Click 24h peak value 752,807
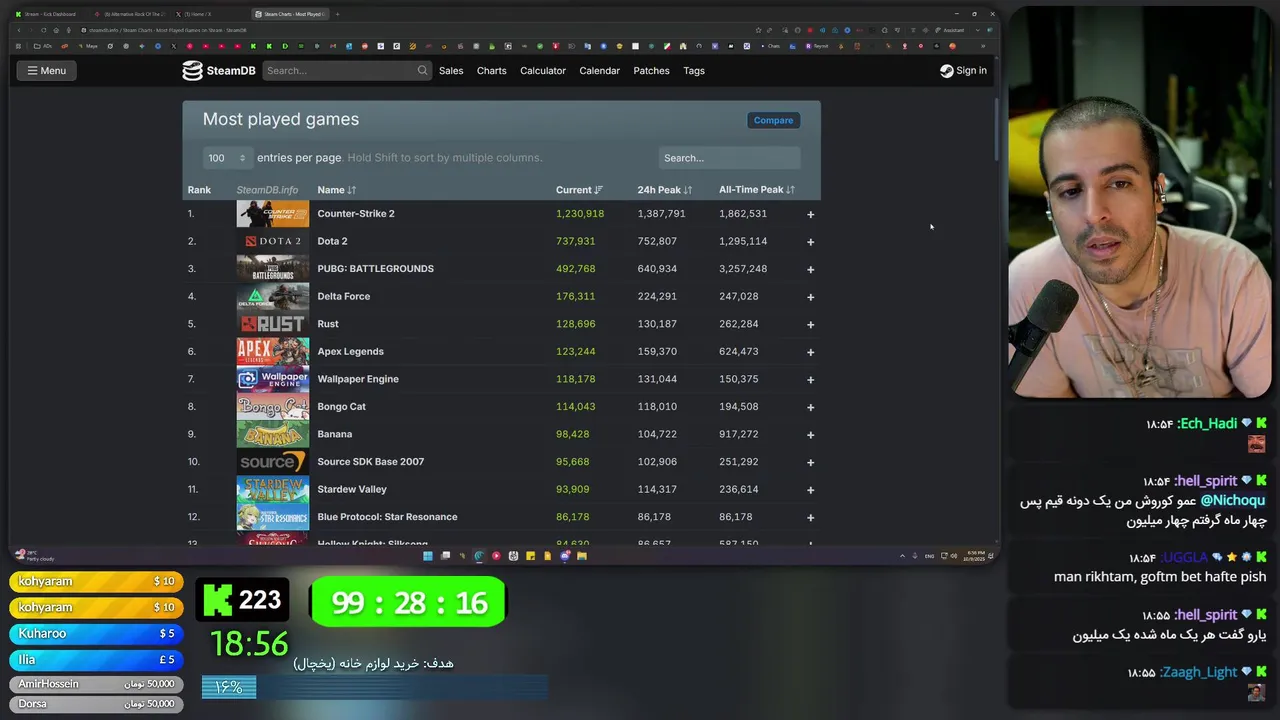 657,241
